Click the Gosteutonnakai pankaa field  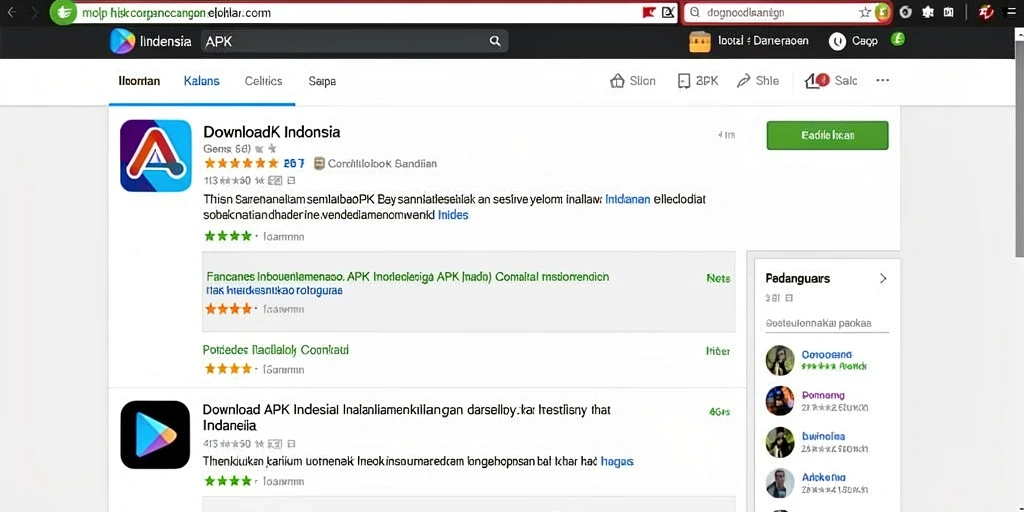(x=827, y=323)
